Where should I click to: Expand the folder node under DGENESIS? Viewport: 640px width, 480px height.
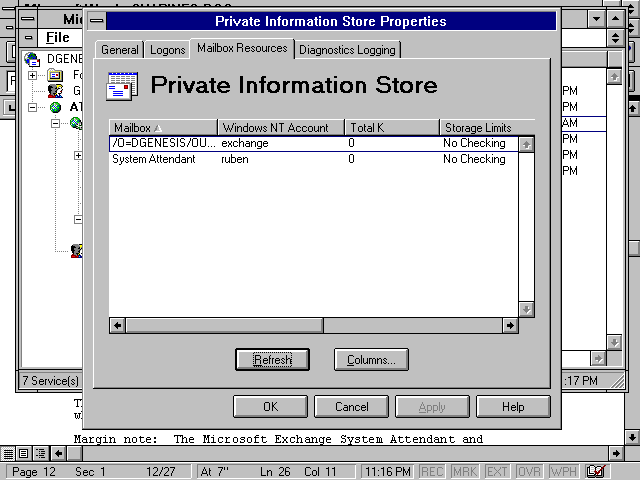pos(32,76)
